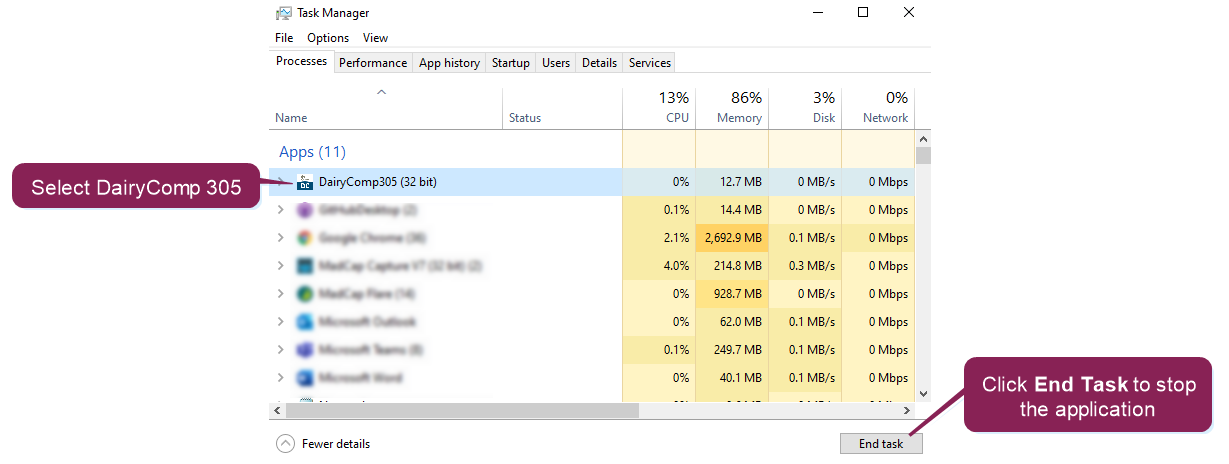Click the GitHubDesktop row icon
1229x464 pixels.
coord(305,210)
